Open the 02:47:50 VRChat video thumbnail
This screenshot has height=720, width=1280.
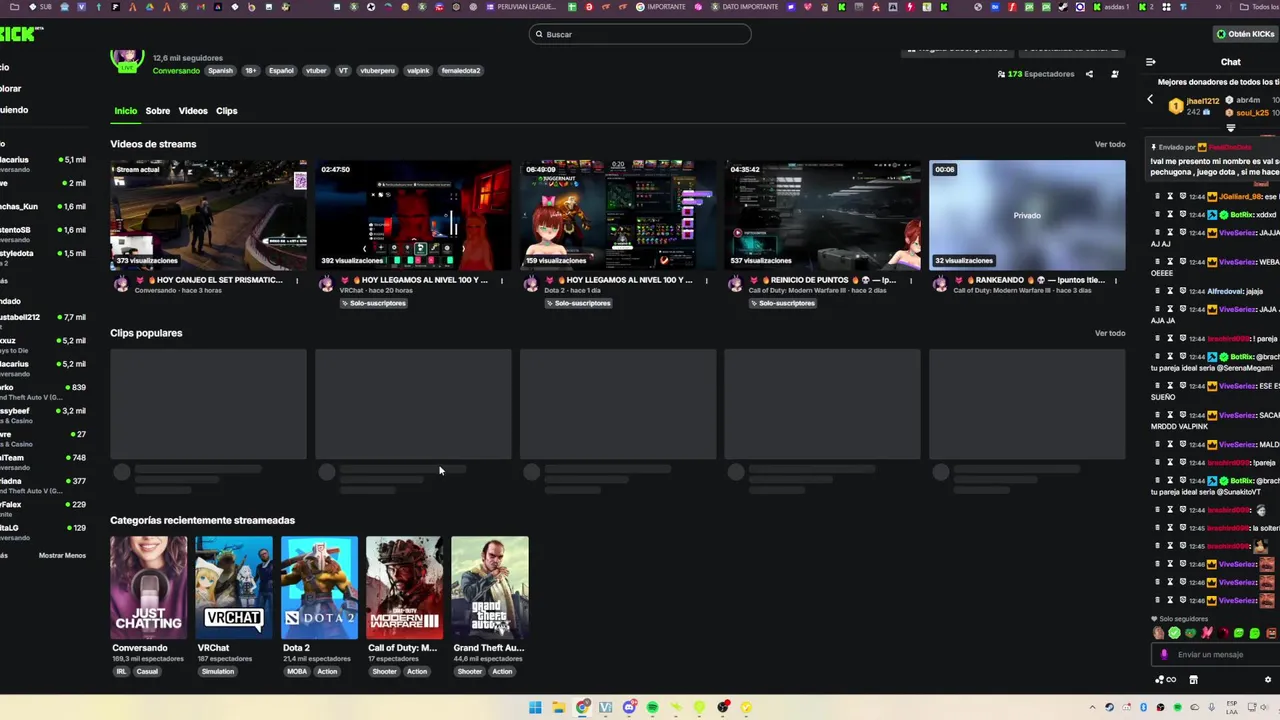pos(413,215)
